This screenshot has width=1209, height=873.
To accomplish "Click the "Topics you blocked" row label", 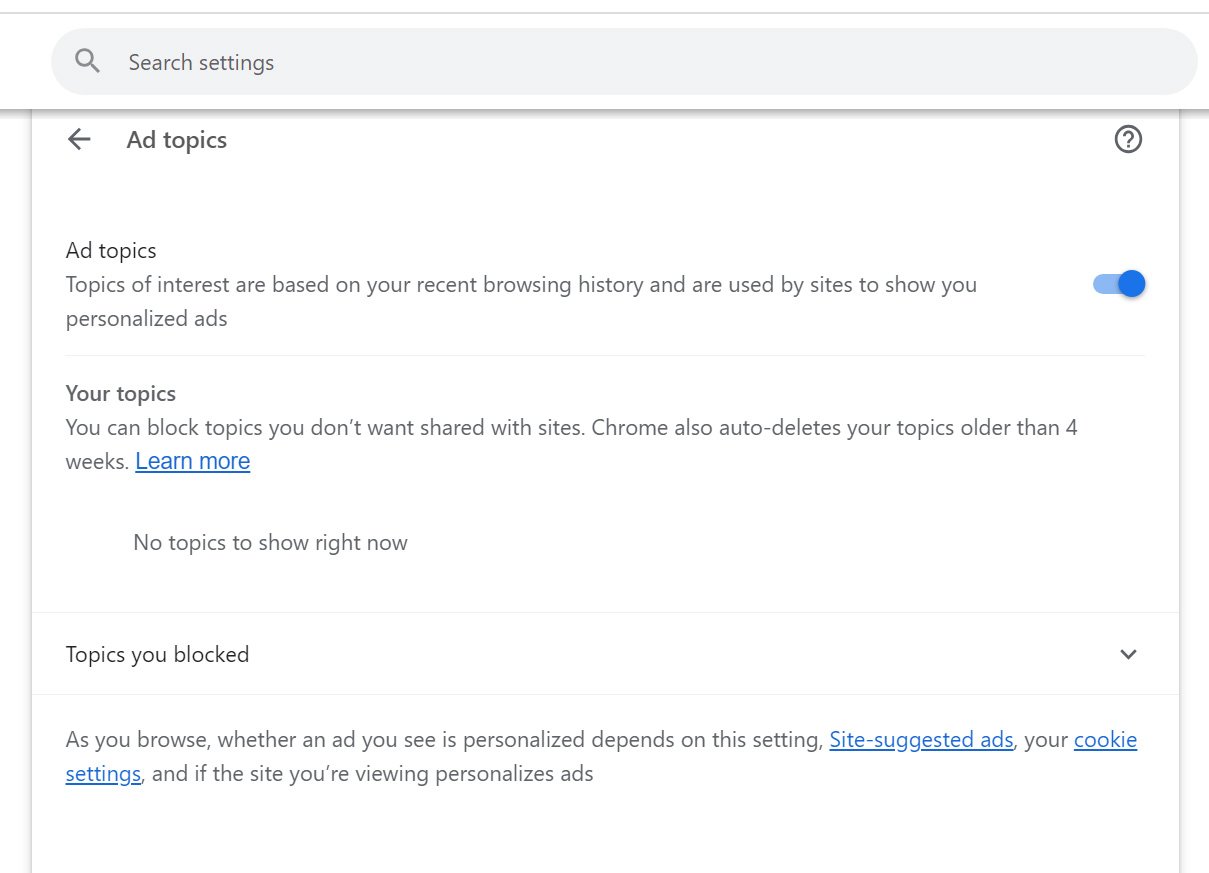I will [x=157, y=655].
